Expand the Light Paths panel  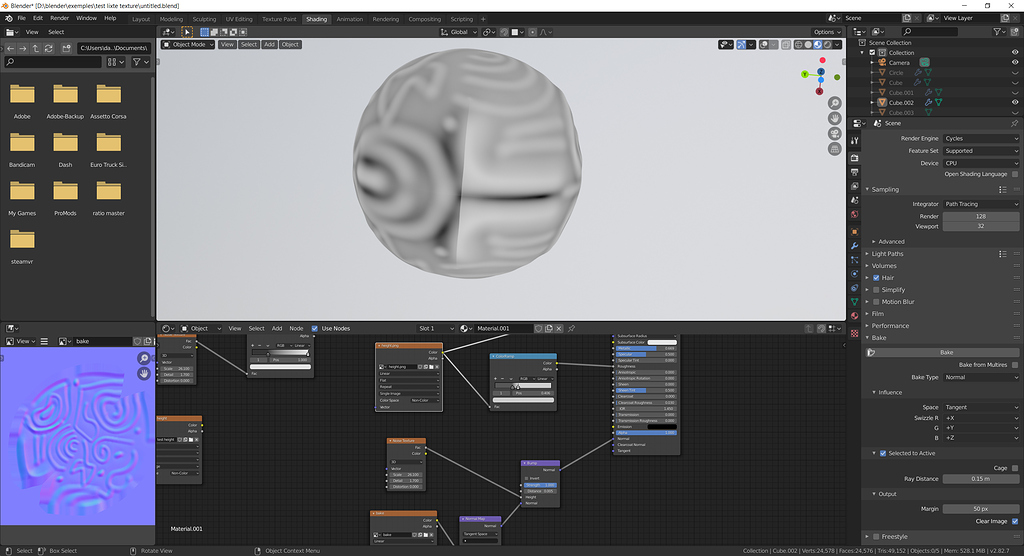tap(887, 253)
